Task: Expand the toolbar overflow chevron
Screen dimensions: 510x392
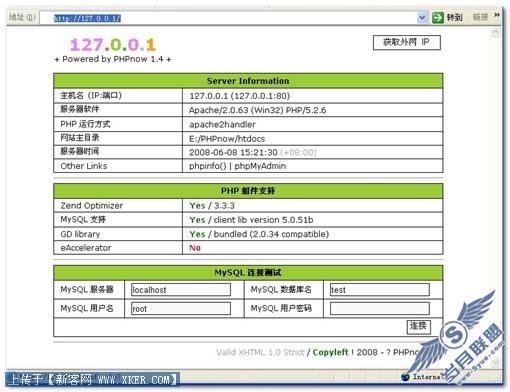Action: coord(497,15)
